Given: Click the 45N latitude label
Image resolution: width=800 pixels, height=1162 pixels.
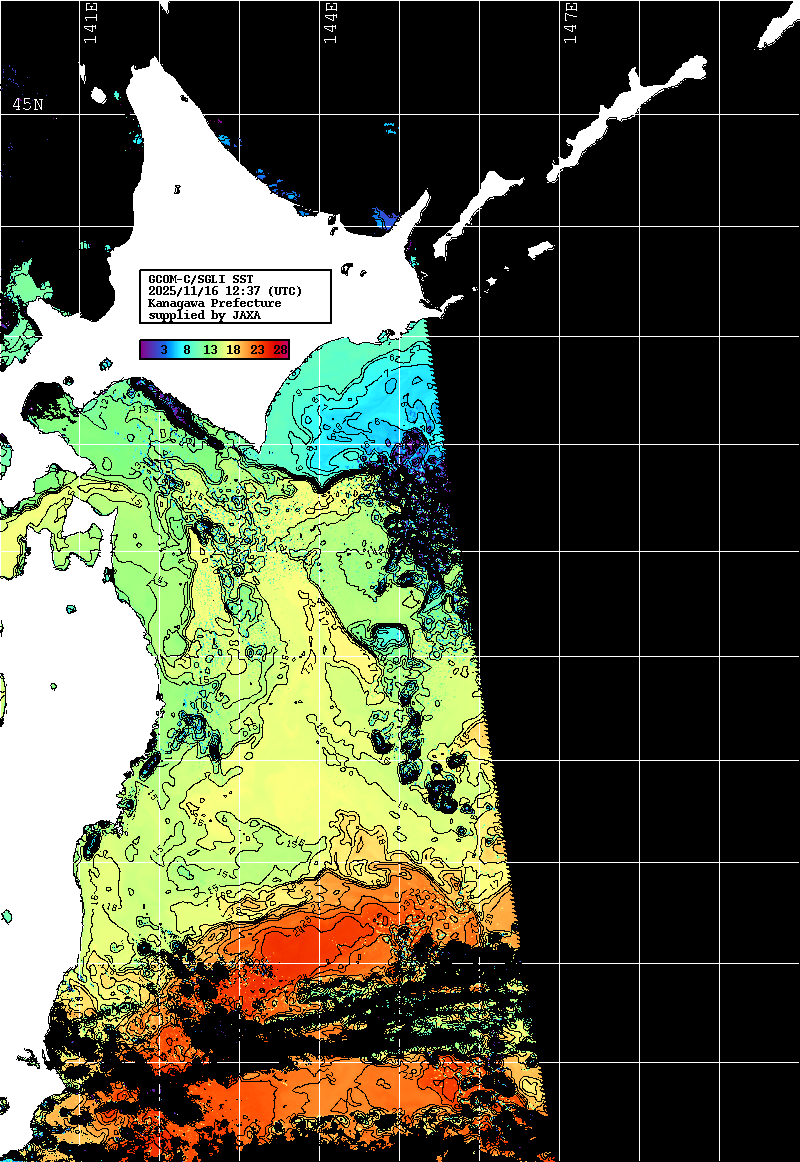Looking at the screenshot, I should [x=28, y=105].
